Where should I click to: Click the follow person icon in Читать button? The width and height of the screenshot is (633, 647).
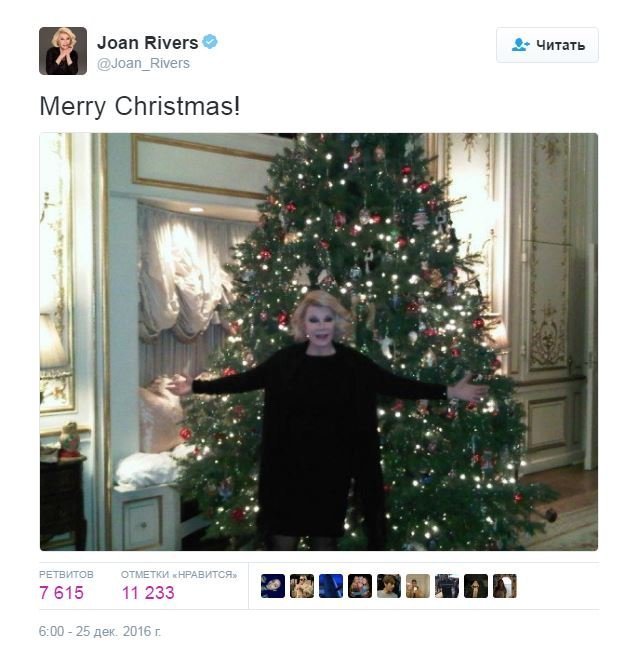pos(520,45)
